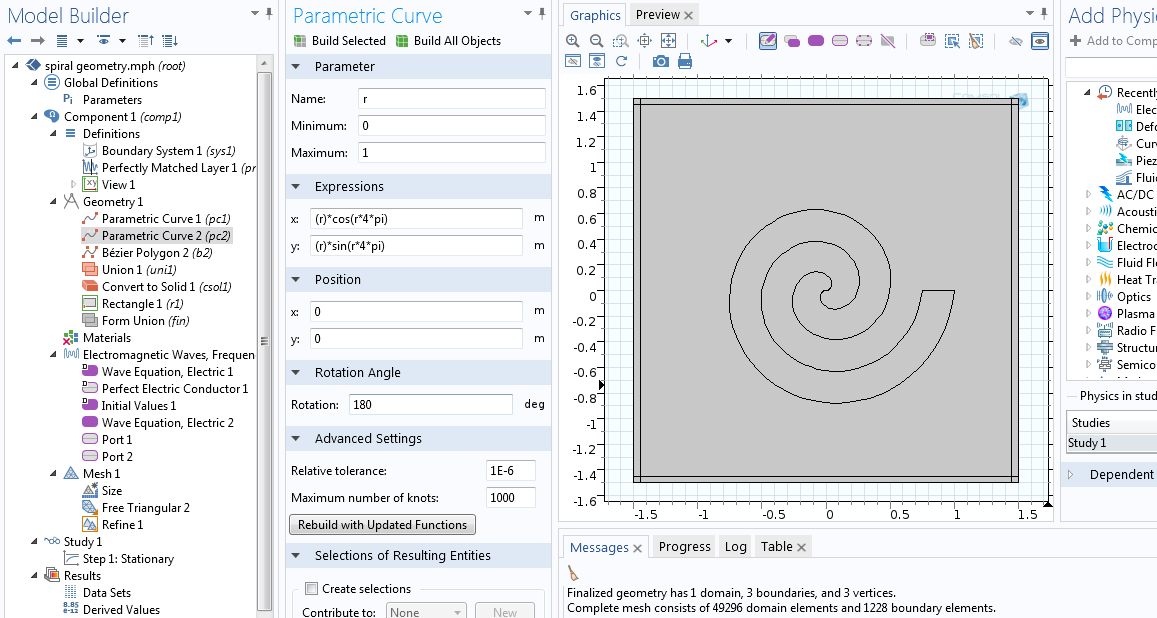Click the Rotation angle input field

pyautogui.click(x=431, y=405)
